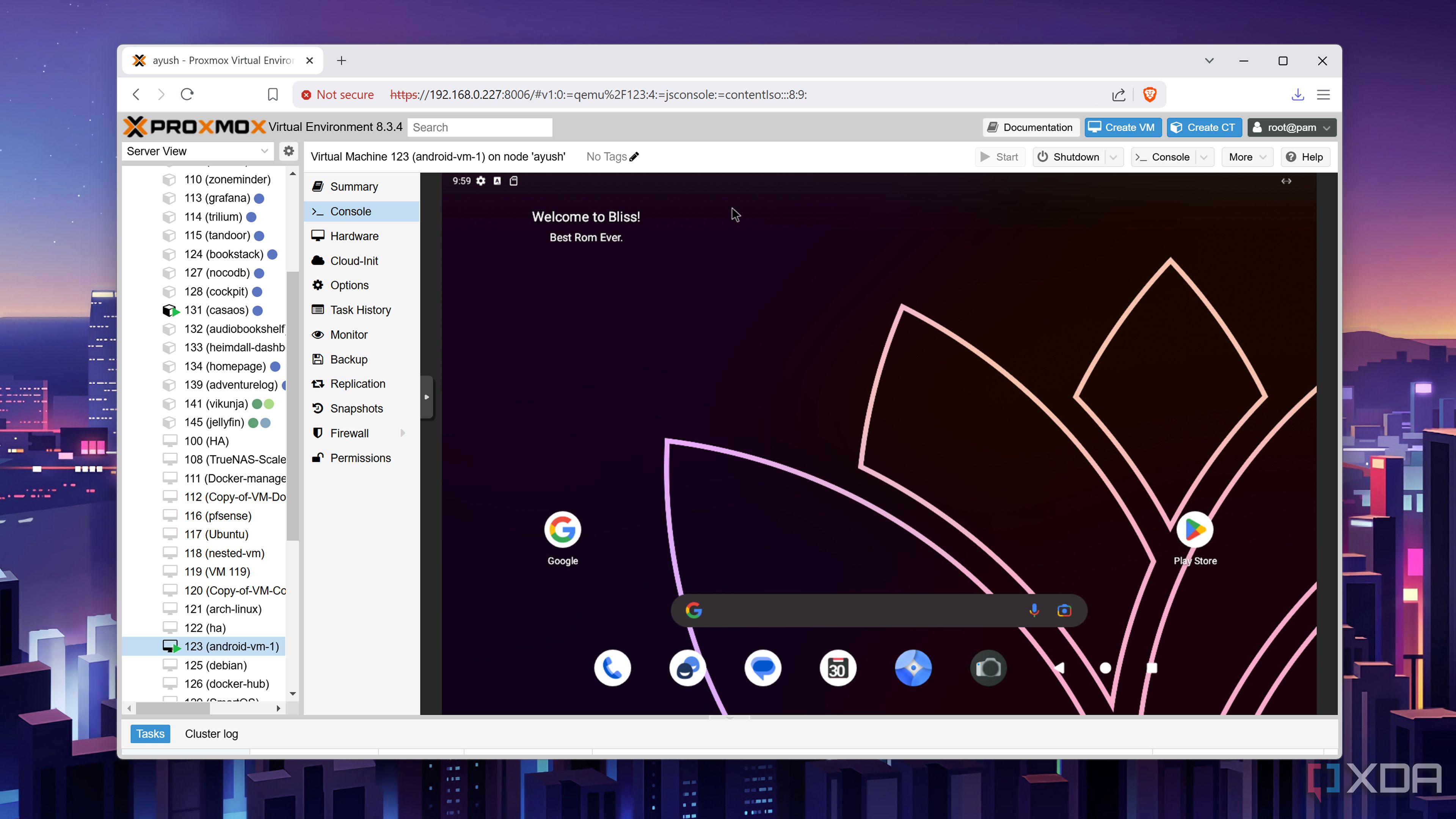1456x819 pixels.
Task: Toggle the console fullscreen arrows icon
Action: point(1286,181)
